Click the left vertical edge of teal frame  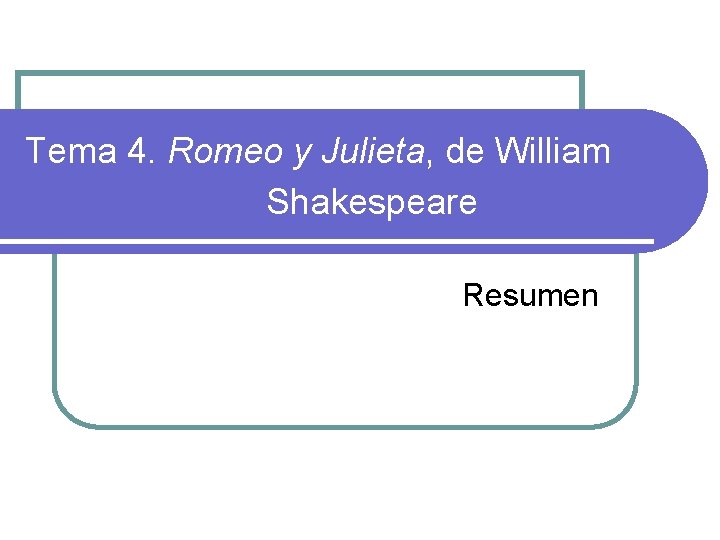[x=54, y=330]
